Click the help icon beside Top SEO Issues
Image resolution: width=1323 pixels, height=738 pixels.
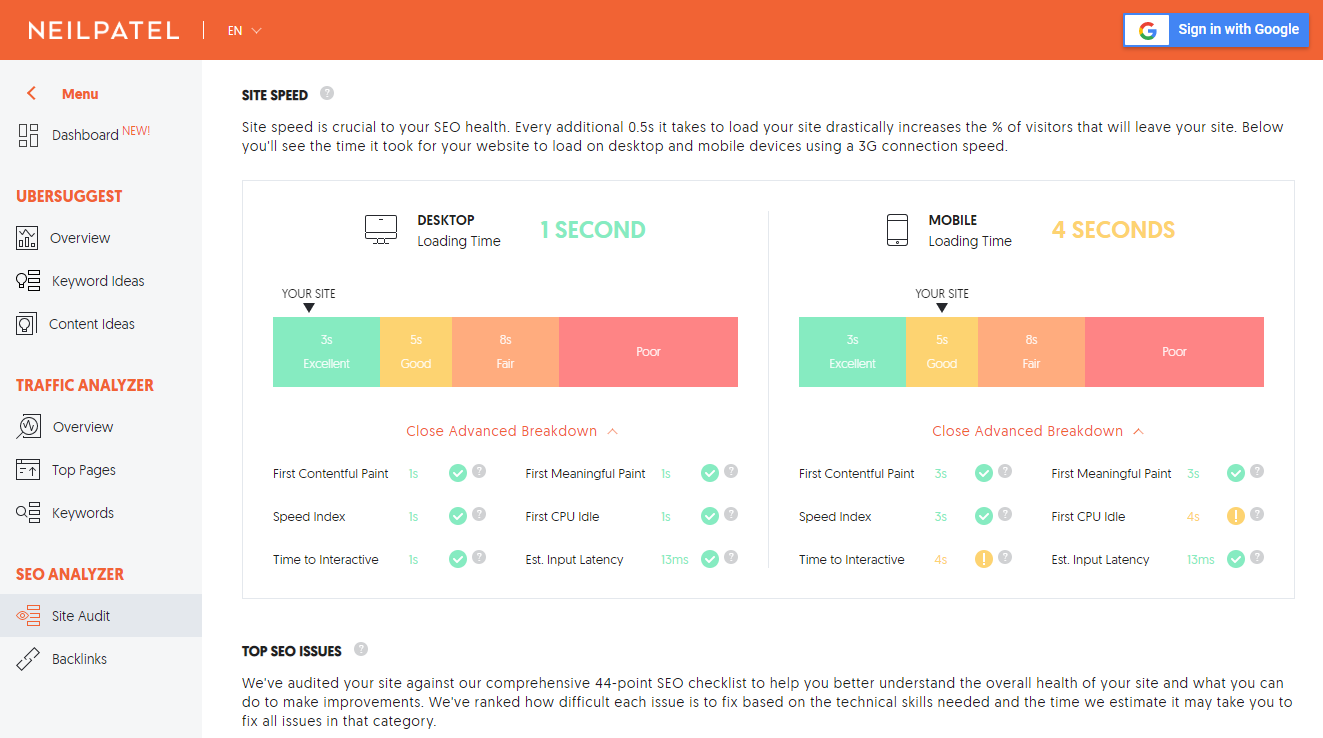(361, 650)
